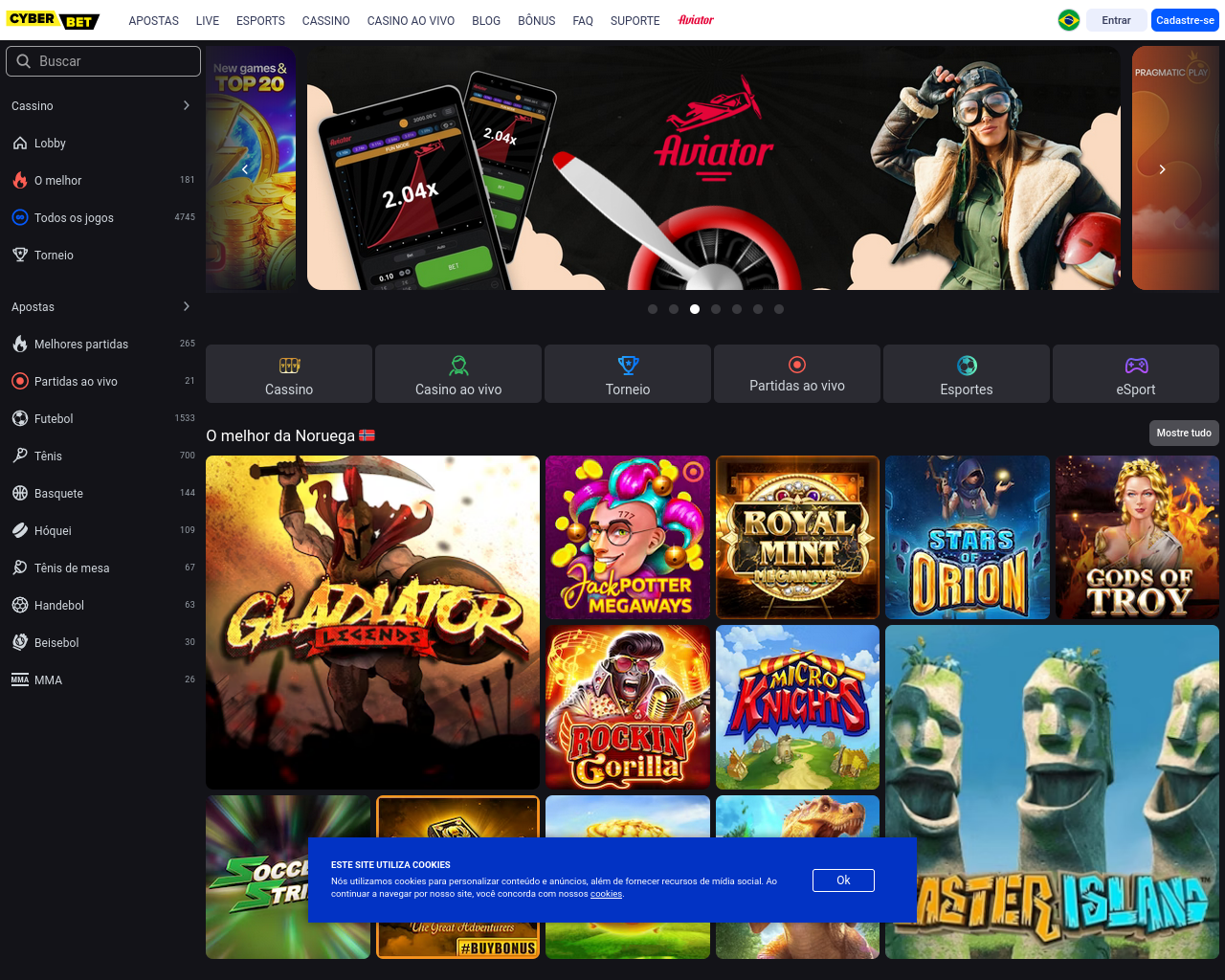Click the Handebol ball icon
Screen dimensions: 1225x980
coord(20,606)
